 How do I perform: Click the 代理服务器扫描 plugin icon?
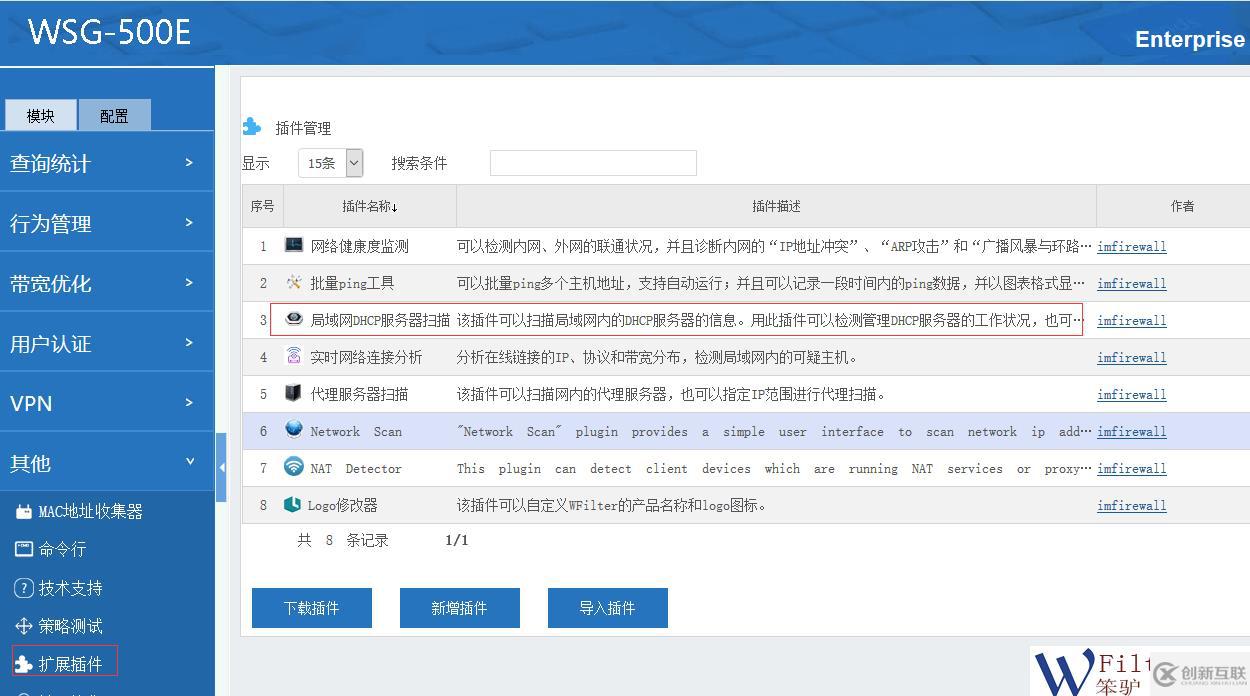[292, 393]
